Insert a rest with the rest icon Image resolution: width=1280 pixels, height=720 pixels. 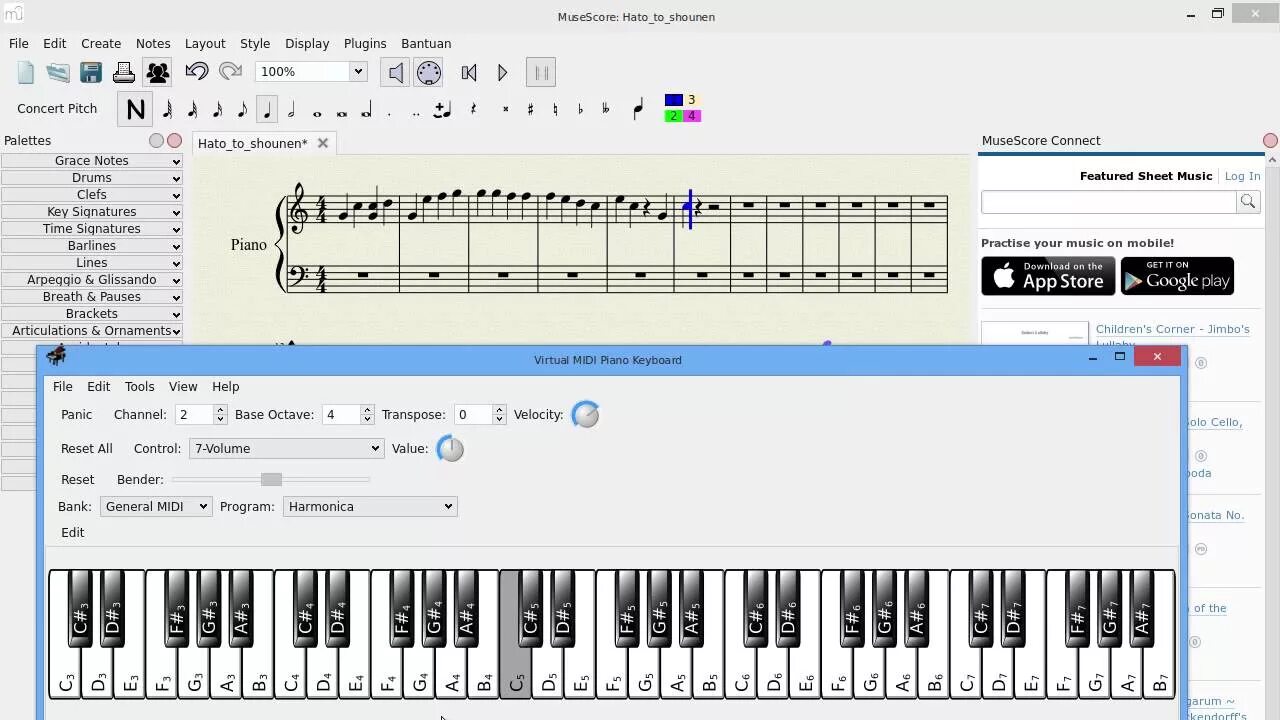tap(474, 110)
